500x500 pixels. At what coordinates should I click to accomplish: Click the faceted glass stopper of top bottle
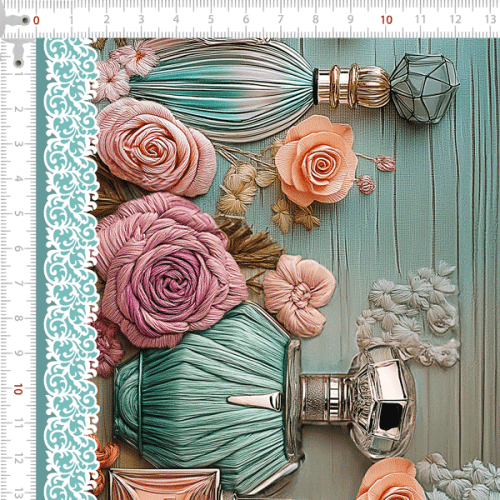[425, 88]
